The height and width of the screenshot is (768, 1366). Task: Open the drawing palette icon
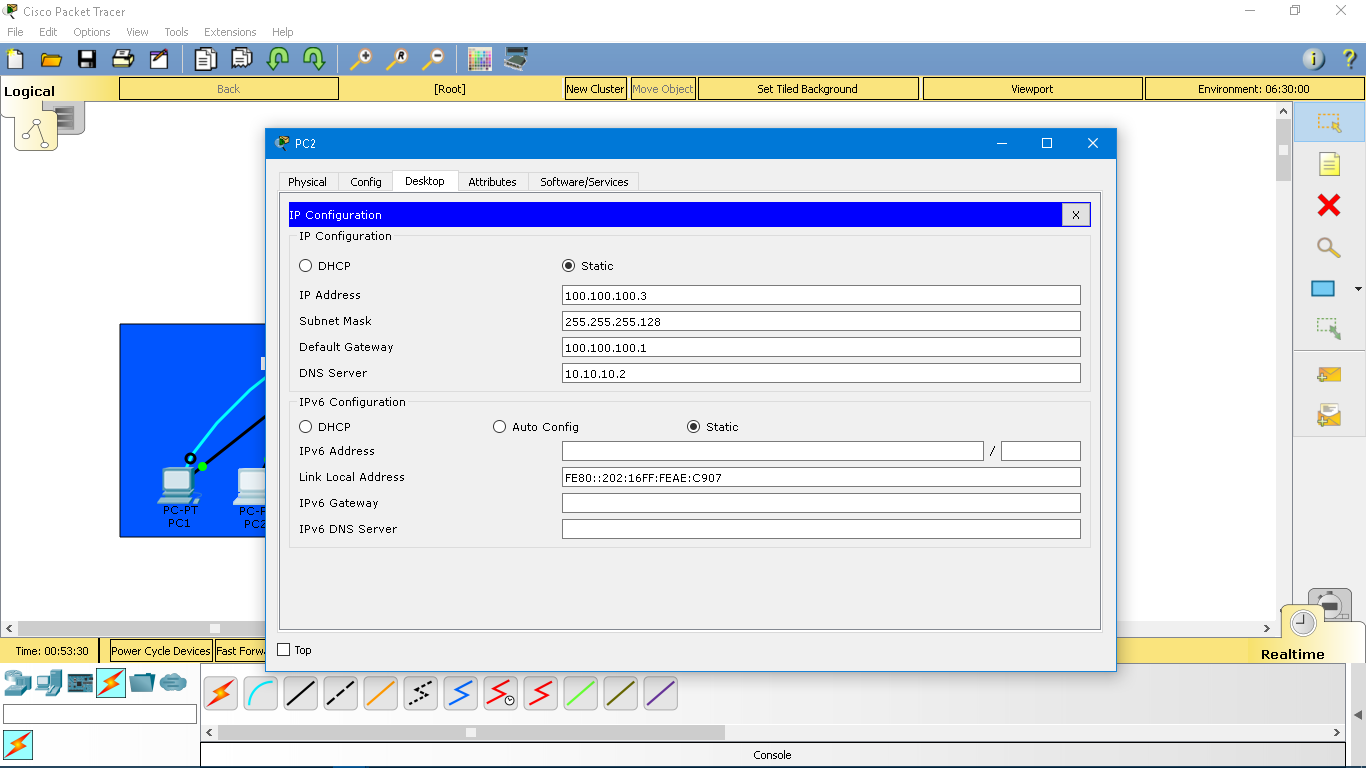pyautogui.click(x=480, y=59)
